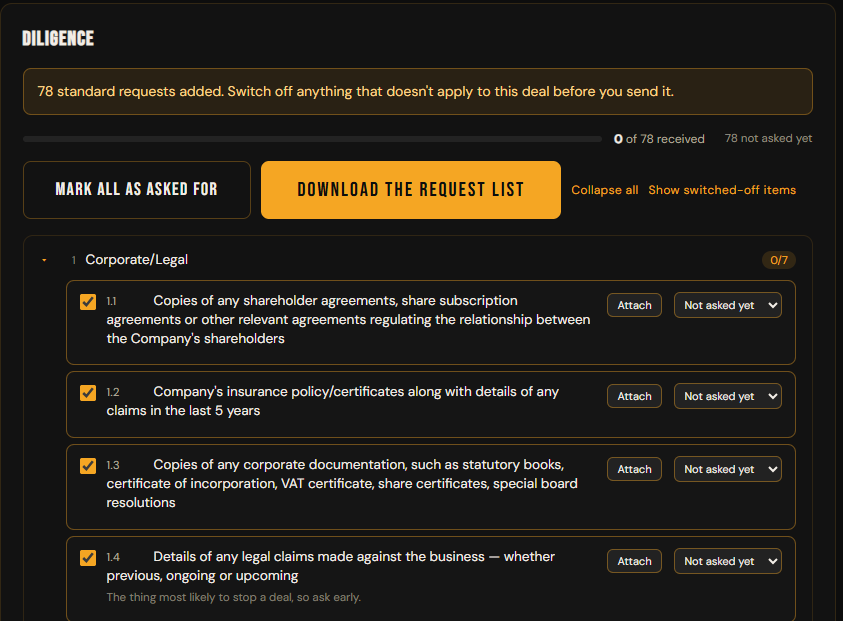Attach file to item 1.2 insurance
Screen dimensions: 843x621
tap(634, 396)
